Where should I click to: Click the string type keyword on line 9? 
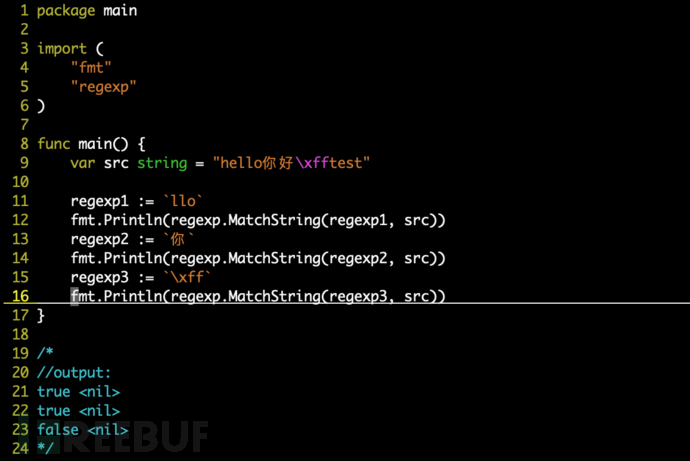coord(162,163)
